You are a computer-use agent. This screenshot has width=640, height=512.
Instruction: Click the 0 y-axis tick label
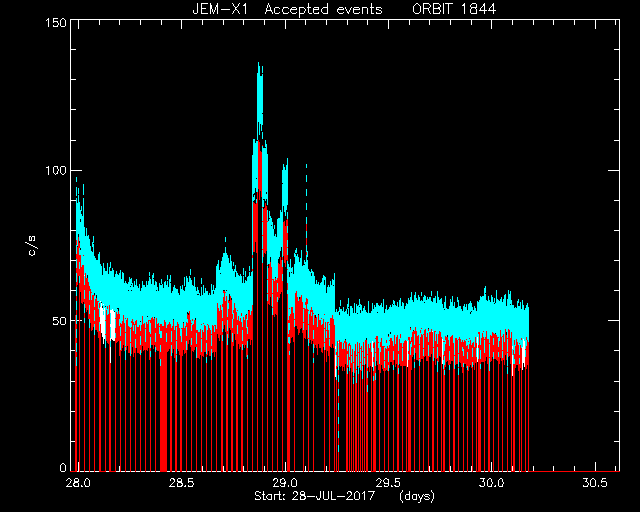coord(63,467)
